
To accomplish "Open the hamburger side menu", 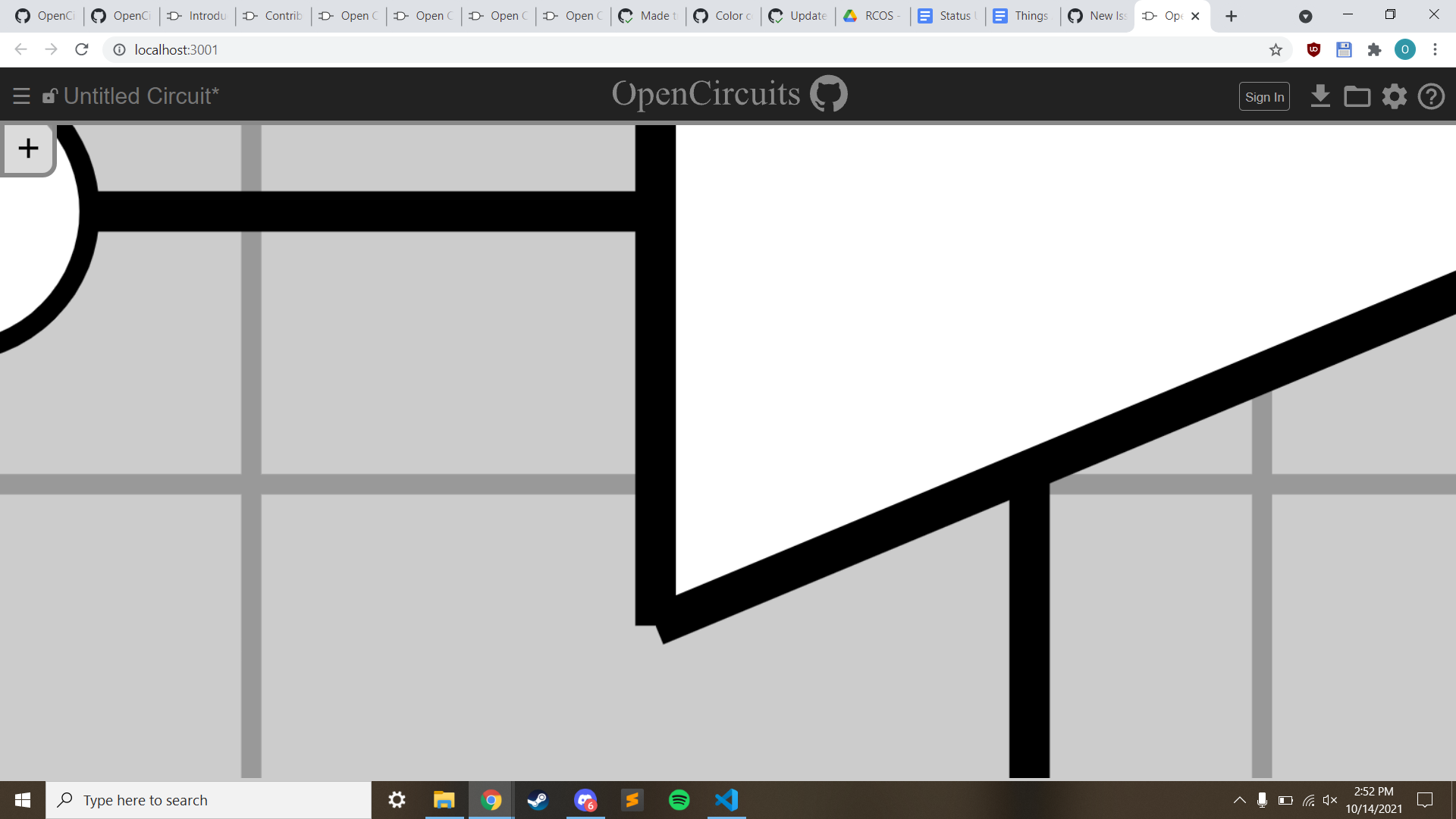I will pyautogui.click(x=21, y=96).
